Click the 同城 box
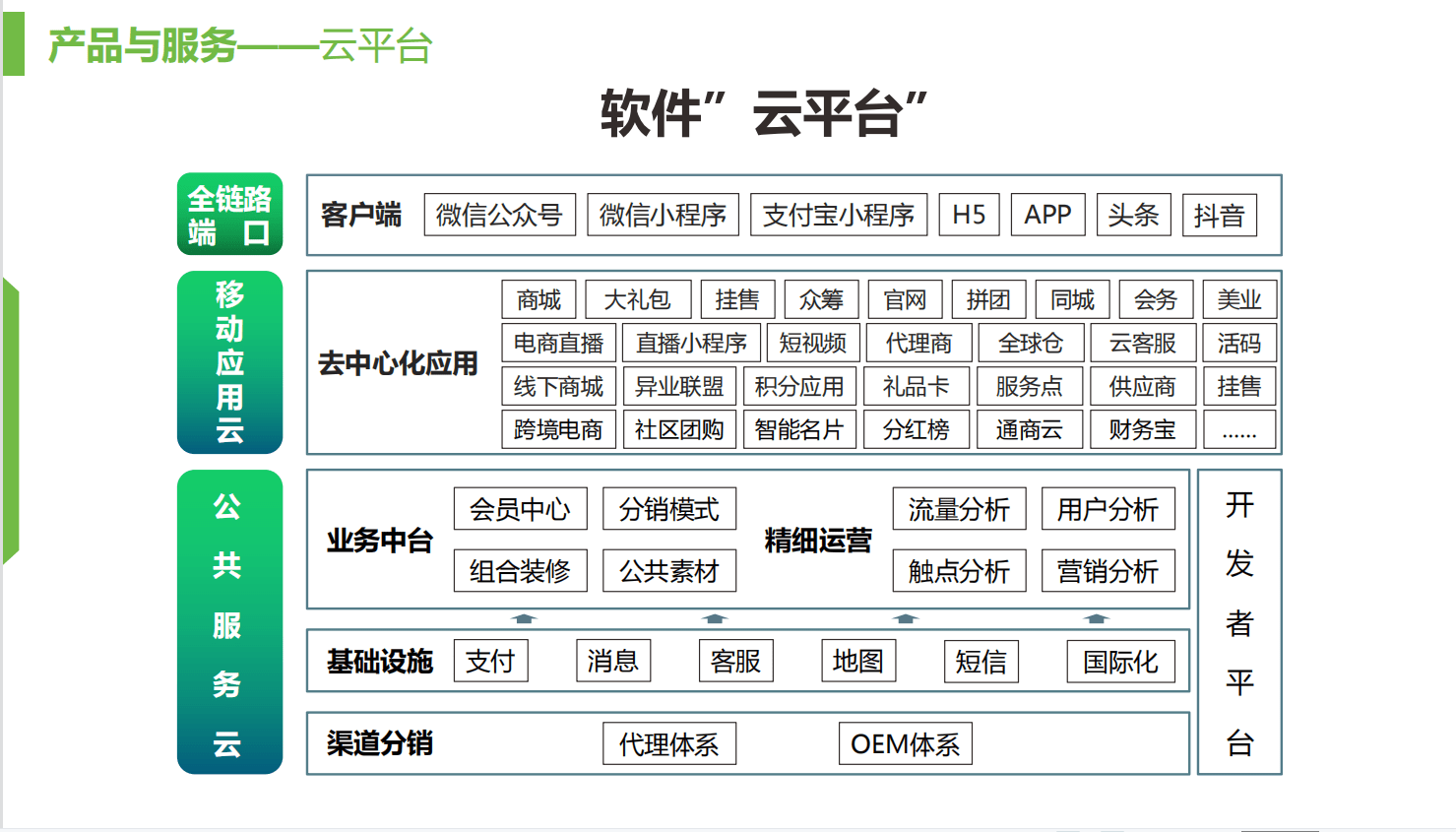This screenshot has width=1456, height=832. tap(1073, 299)
